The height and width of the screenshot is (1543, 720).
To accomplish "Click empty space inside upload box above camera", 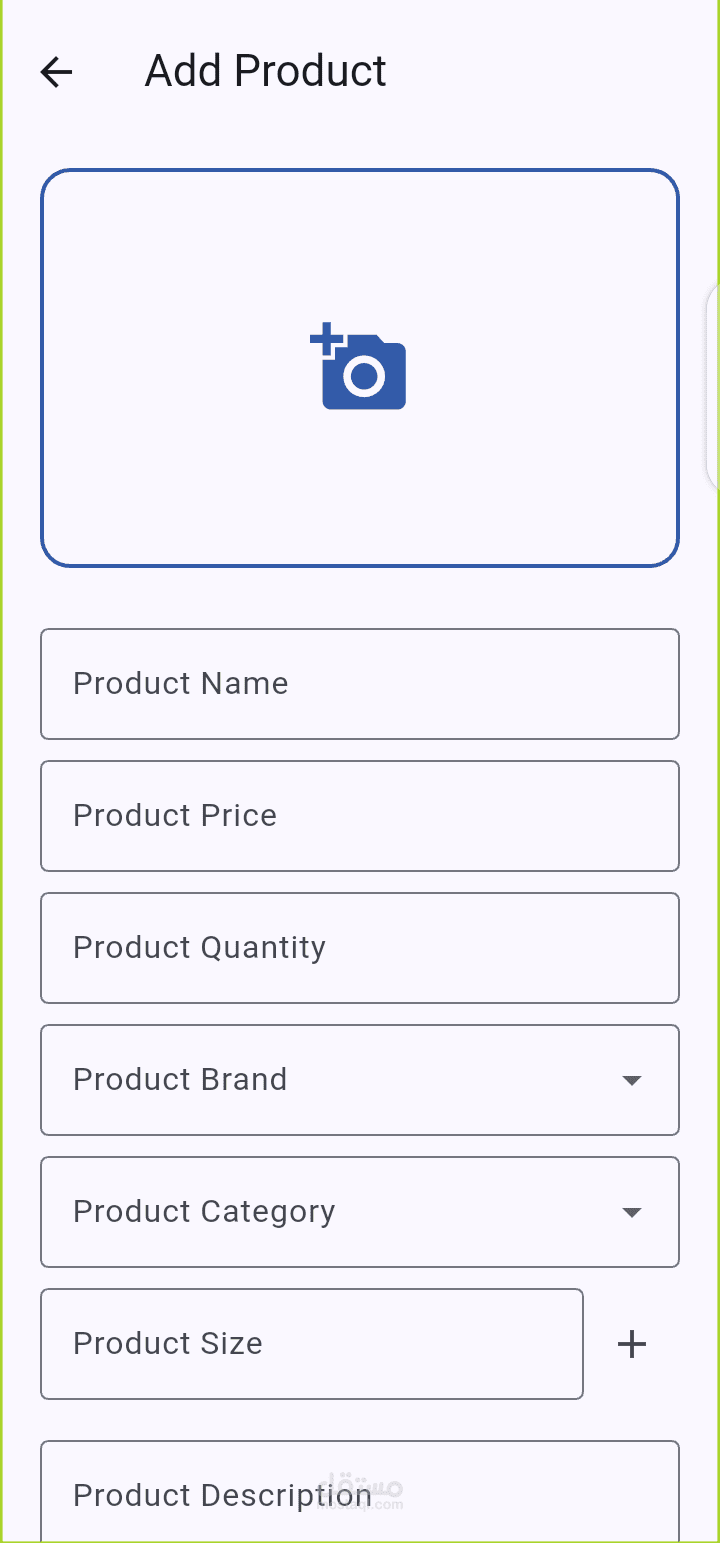I will pos(360,245).
